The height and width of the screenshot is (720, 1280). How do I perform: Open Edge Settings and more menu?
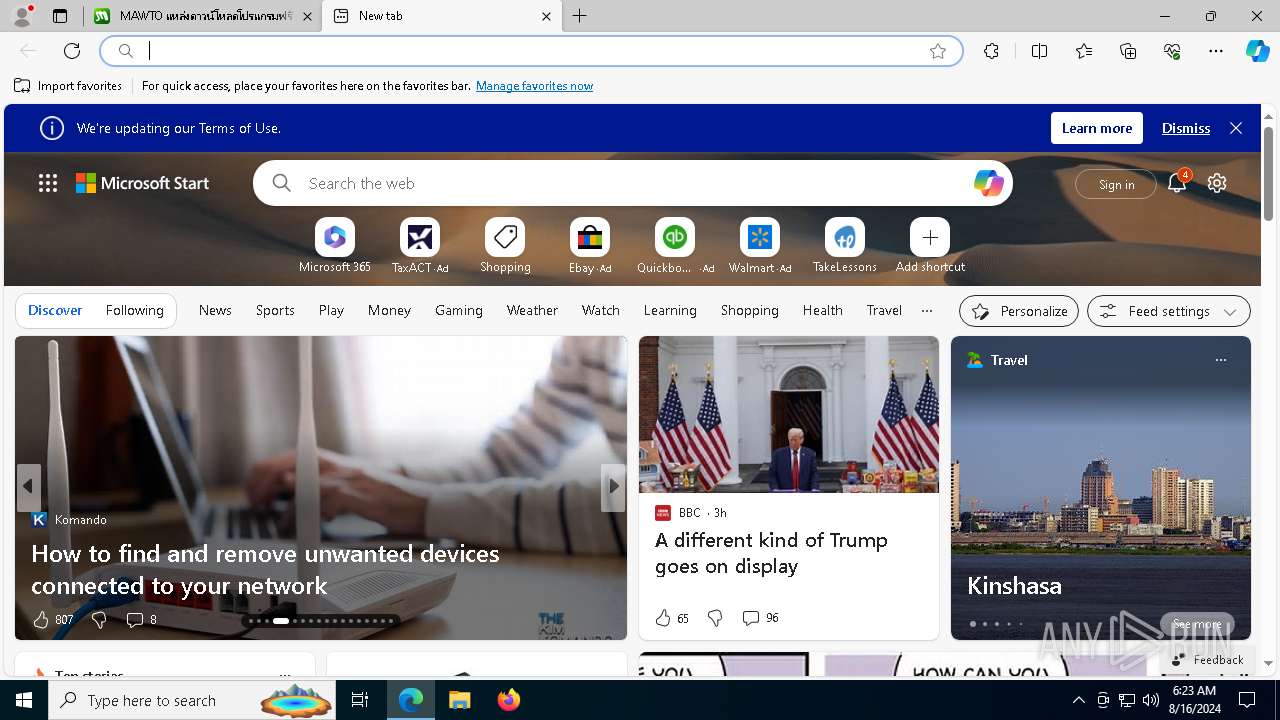pyautogui.click(x=1216, y=51)
